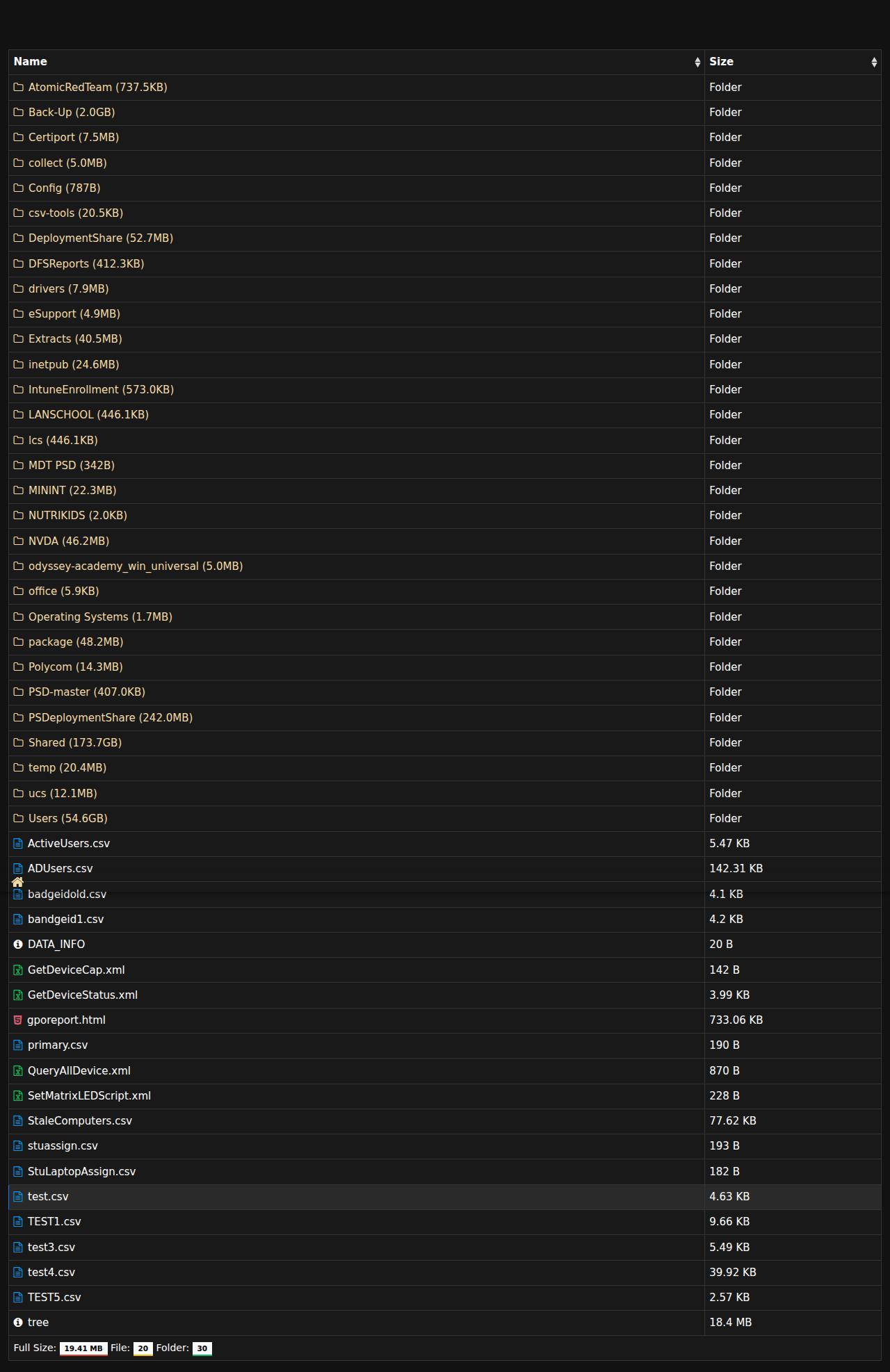Image resolution: width=890 pixels, height=1372 pixels.
Task: Click the home icon near ADUsers.csv
Action: coord(18,881)
